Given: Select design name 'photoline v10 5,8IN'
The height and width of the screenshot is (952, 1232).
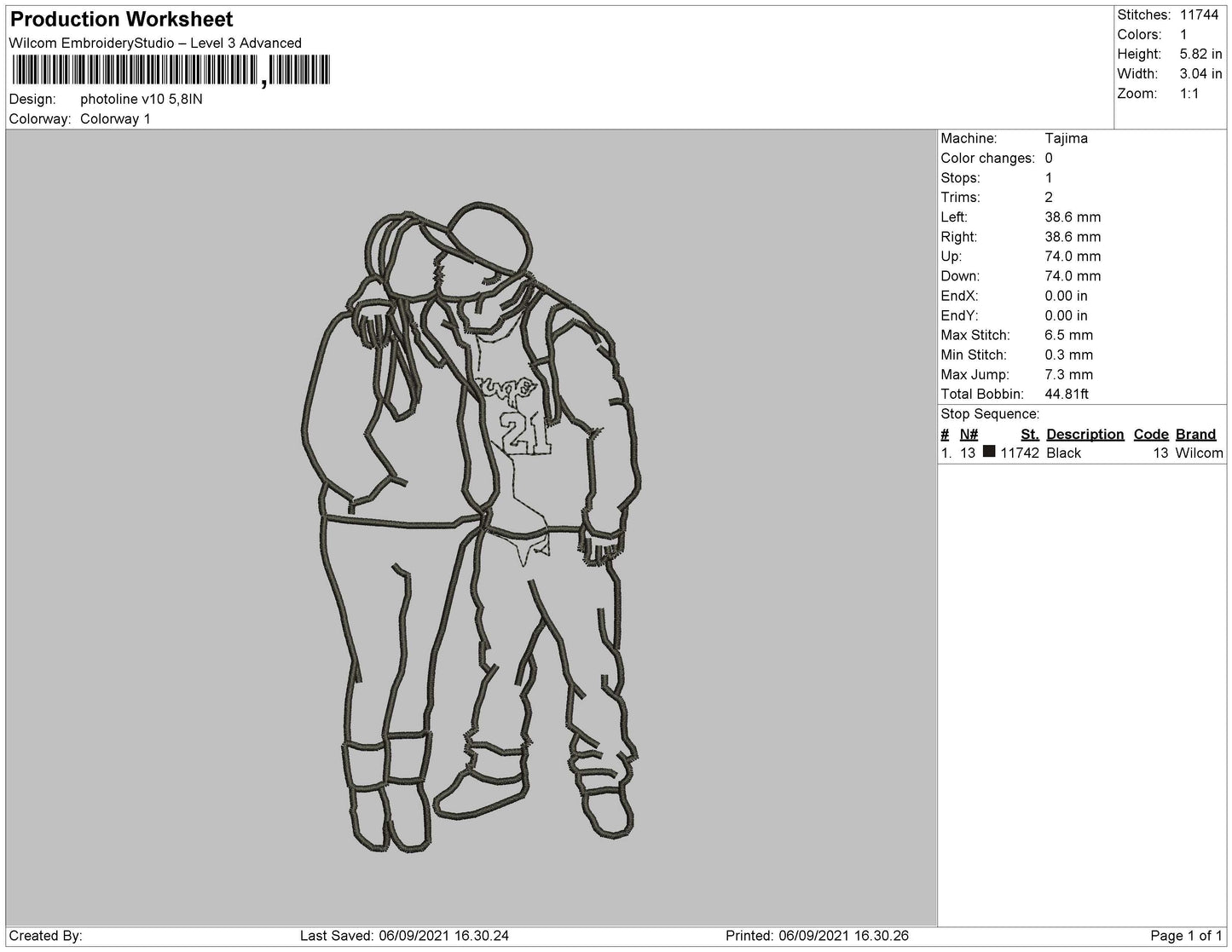Looking at the screenshot, I should pyautogui.click(x=142, y=99).
